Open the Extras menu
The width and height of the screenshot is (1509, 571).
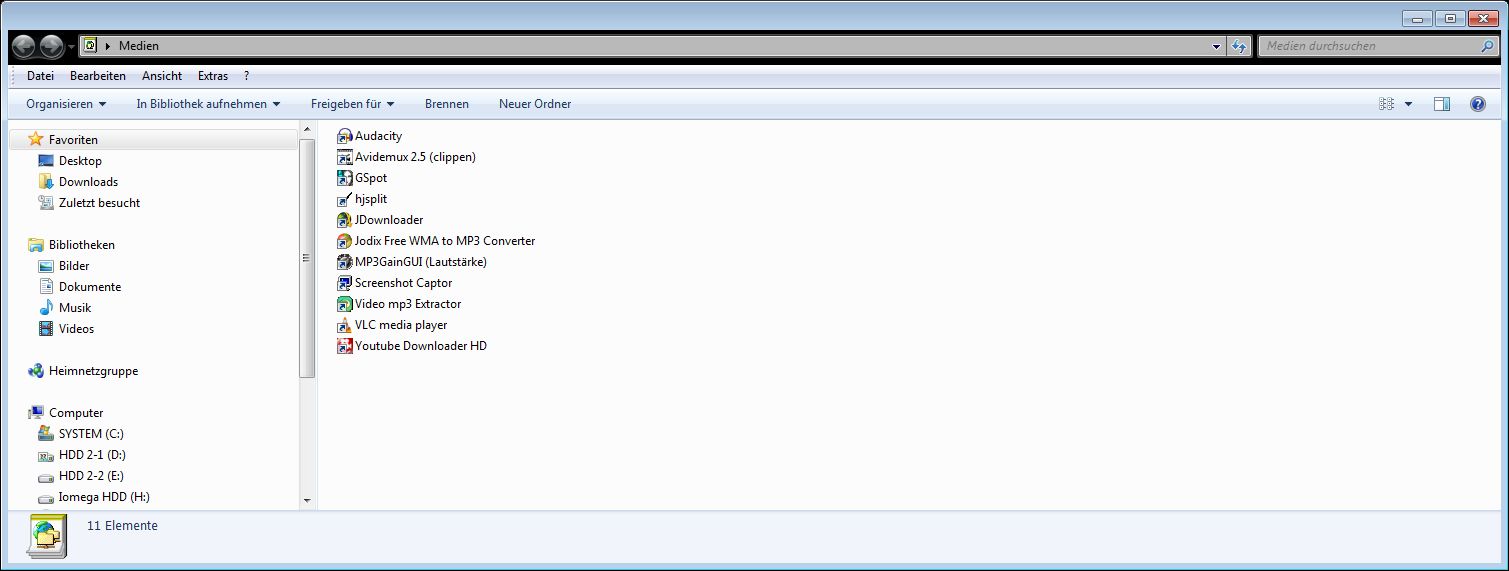(213, 76)
